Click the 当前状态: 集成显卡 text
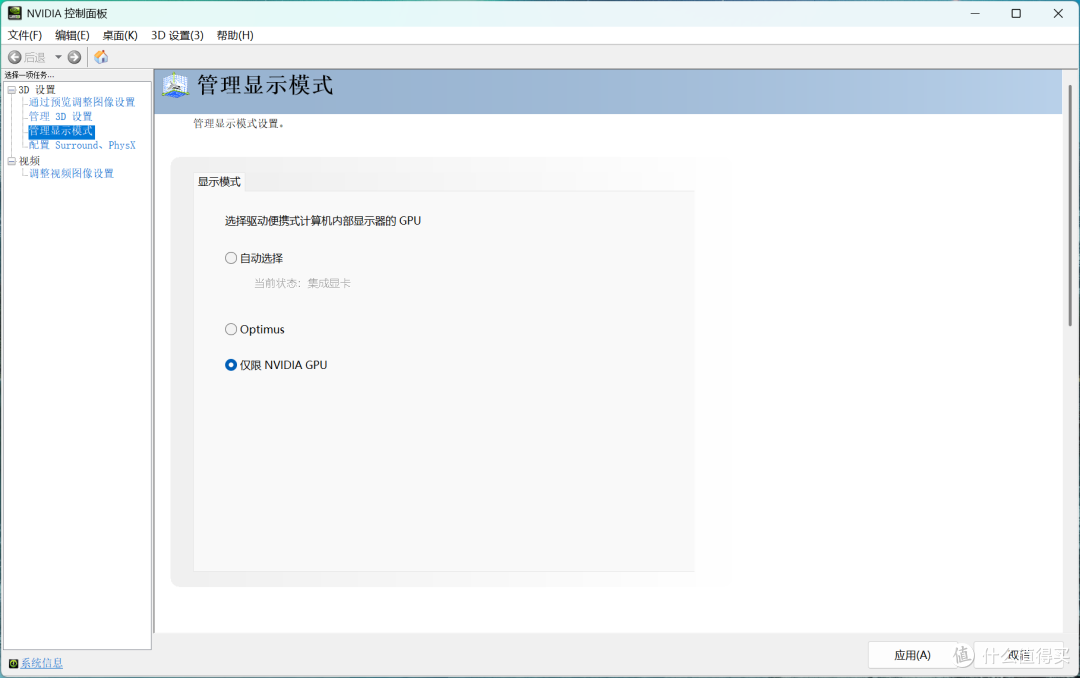This screenshot has width=1080, height=678. pos(302,283)
